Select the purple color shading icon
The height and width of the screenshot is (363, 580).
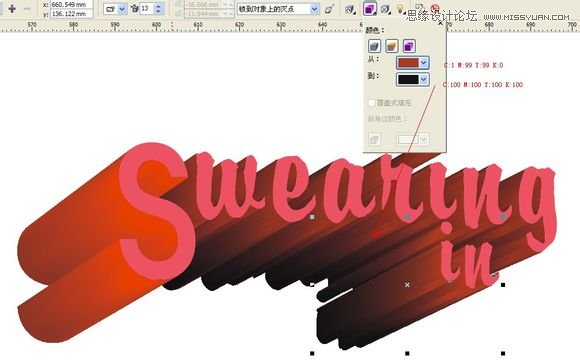(x=409, y=46)
